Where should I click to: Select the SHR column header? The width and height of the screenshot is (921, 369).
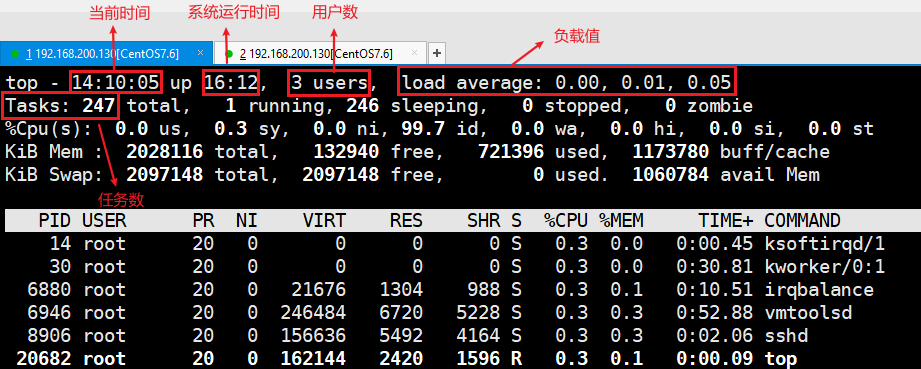tap(483, 221)
